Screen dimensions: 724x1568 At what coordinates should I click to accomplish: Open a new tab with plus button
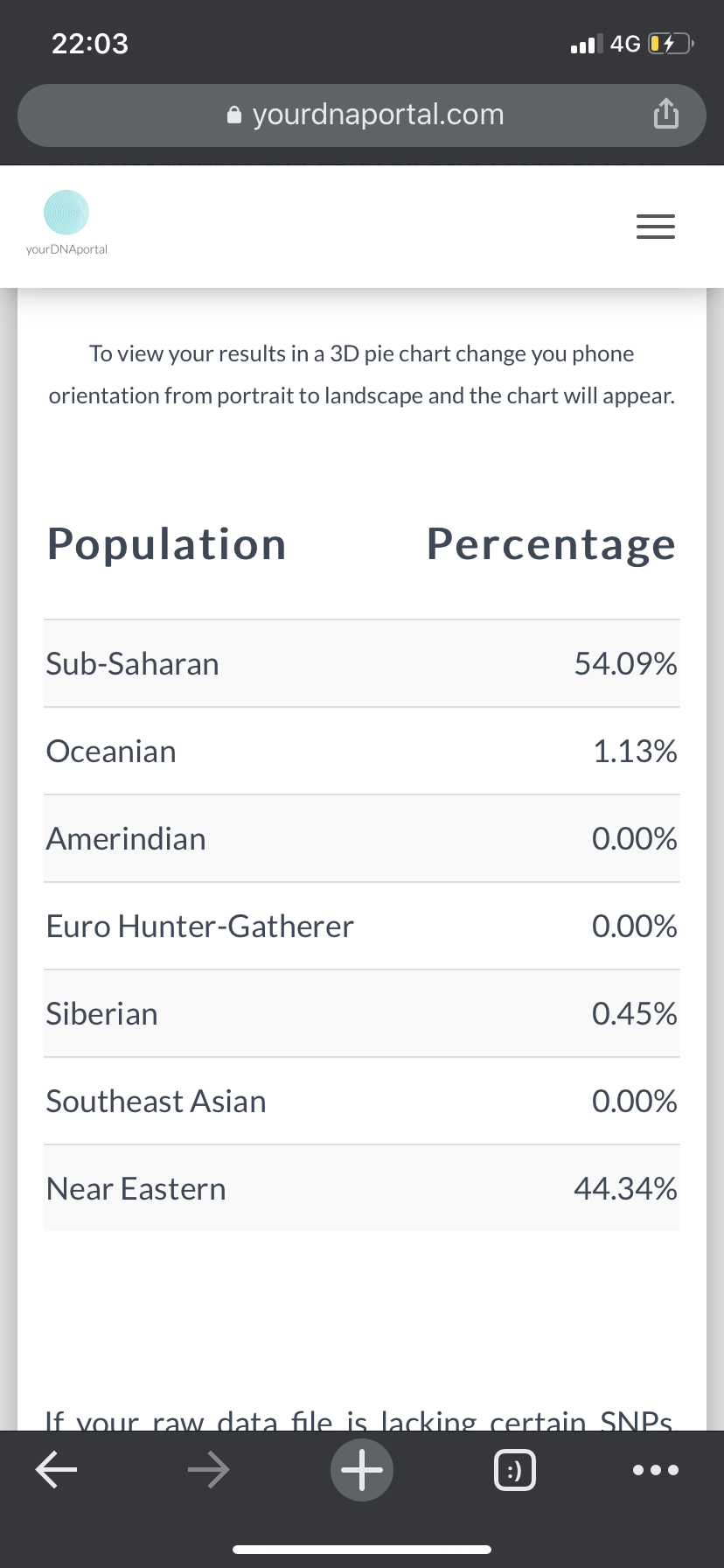tap(362, 1469)
